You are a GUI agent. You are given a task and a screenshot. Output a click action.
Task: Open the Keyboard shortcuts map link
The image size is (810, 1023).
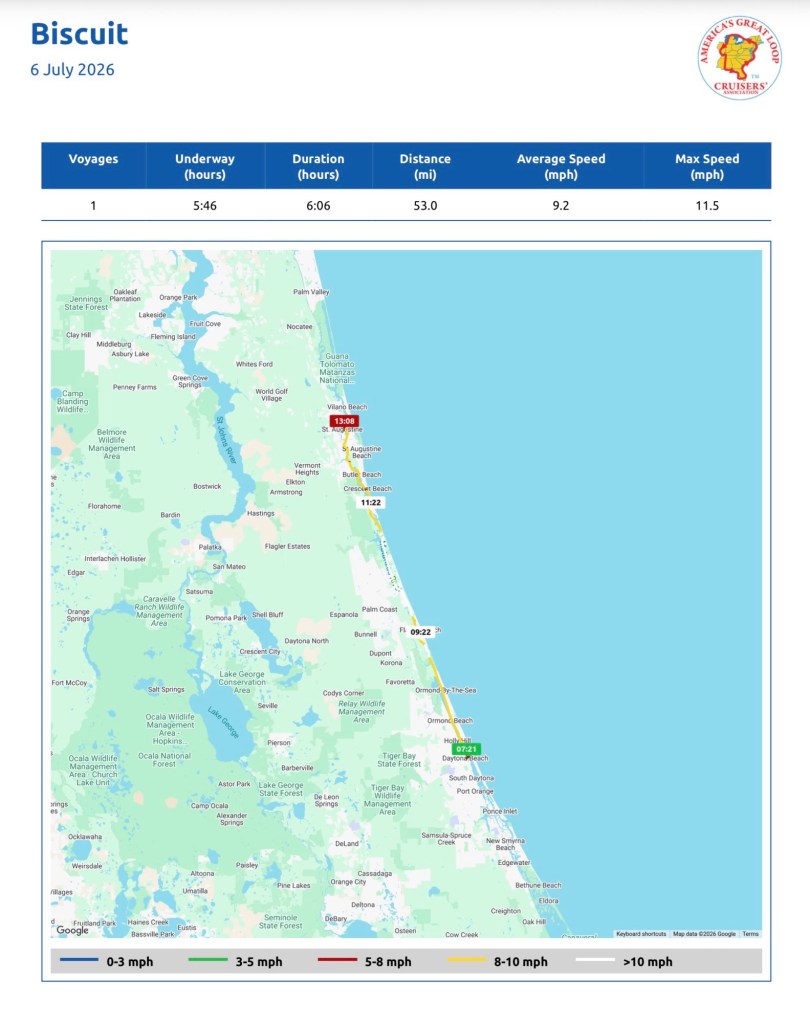tap(641, 934)
